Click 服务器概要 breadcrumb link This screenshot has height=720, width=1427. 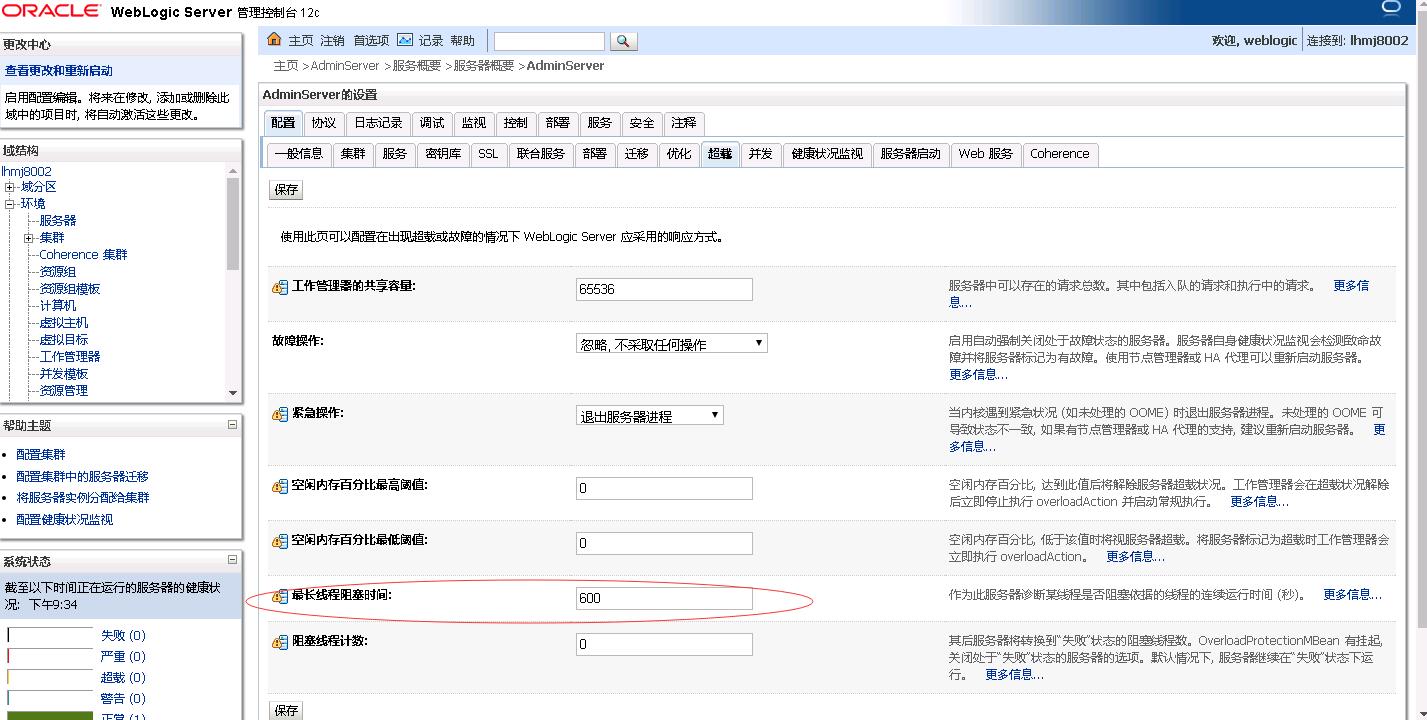pyautogui.click(x=484, y=66)
